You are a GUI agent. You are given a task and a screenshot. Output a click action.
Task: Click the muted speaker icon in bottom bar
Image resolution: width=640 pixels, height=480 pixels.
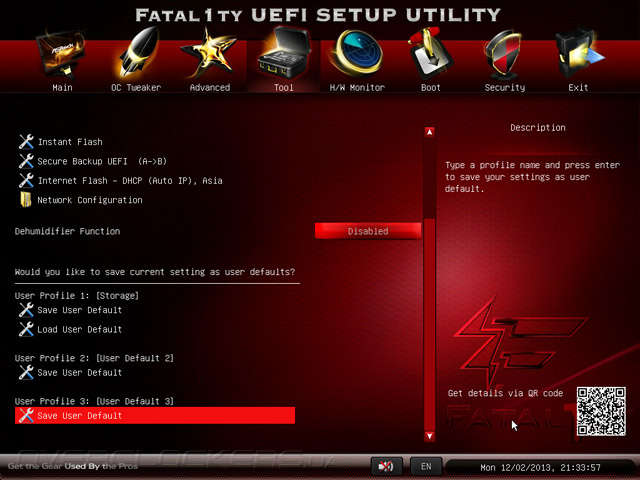(386, 466)
